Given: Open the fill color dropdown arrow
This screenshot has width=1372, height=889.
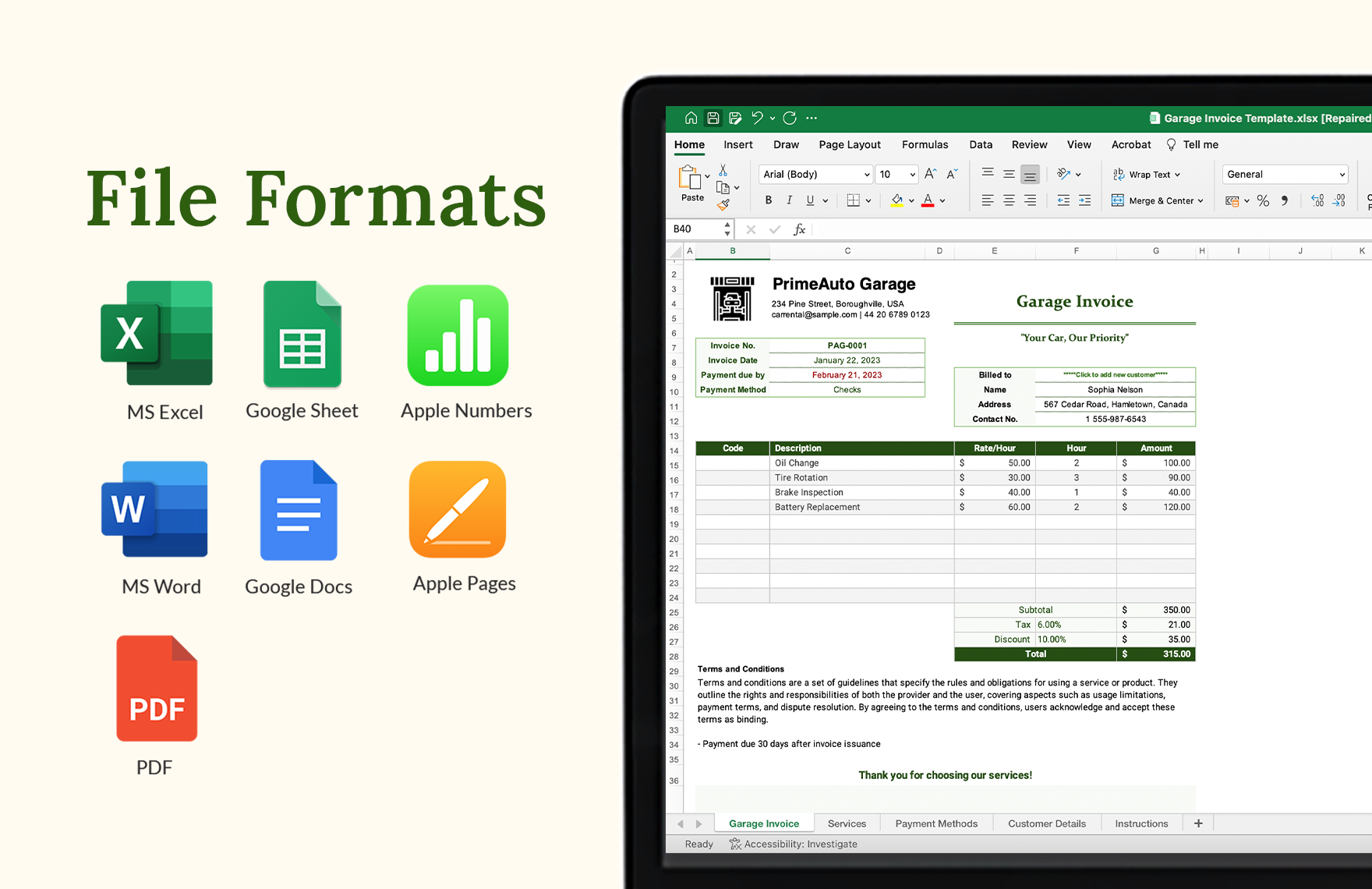Looking at the screenshot, I should (x=911, y=201).
